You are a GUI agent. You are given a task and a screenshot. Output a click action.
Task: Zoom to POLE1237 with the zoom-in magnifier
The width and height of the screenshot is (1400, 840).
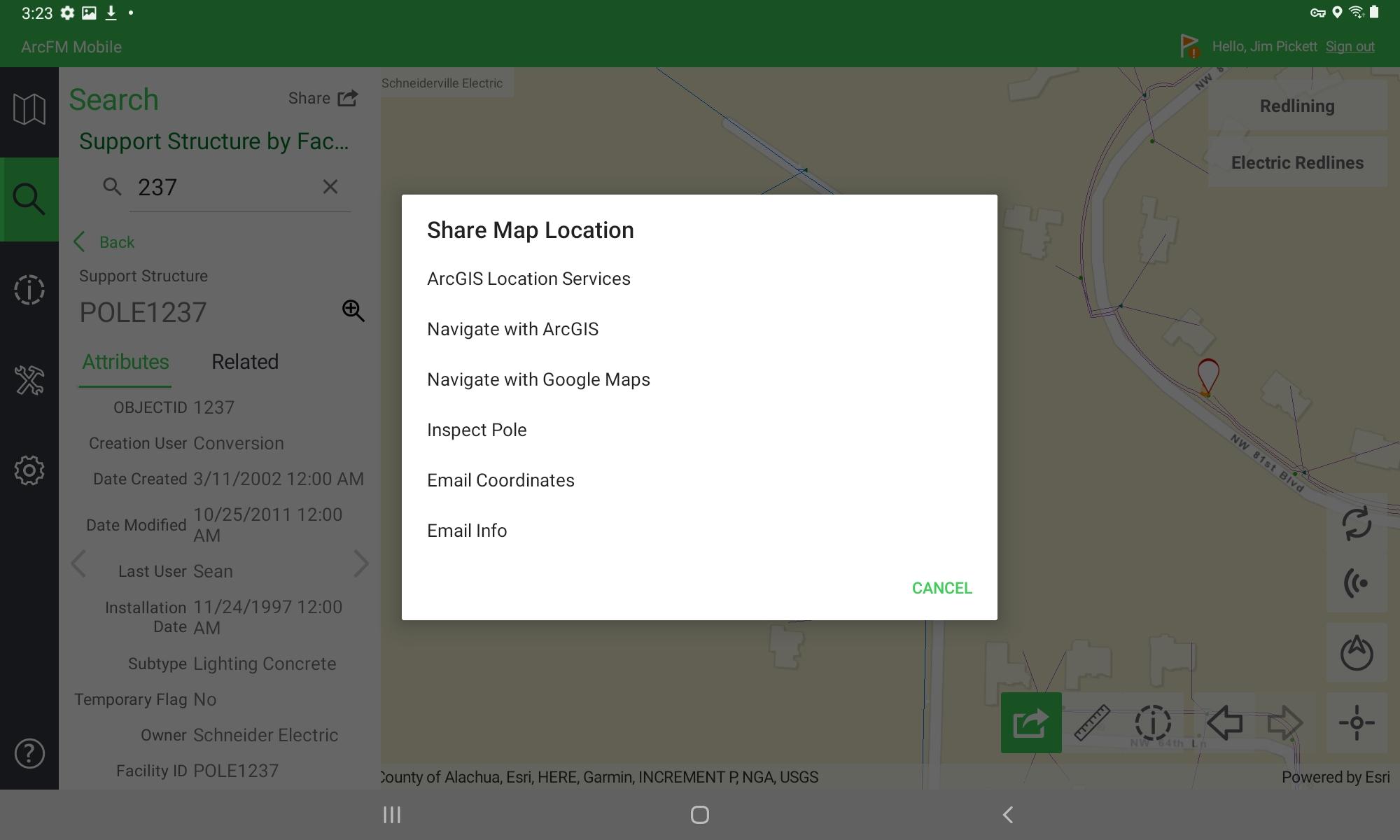353,311
